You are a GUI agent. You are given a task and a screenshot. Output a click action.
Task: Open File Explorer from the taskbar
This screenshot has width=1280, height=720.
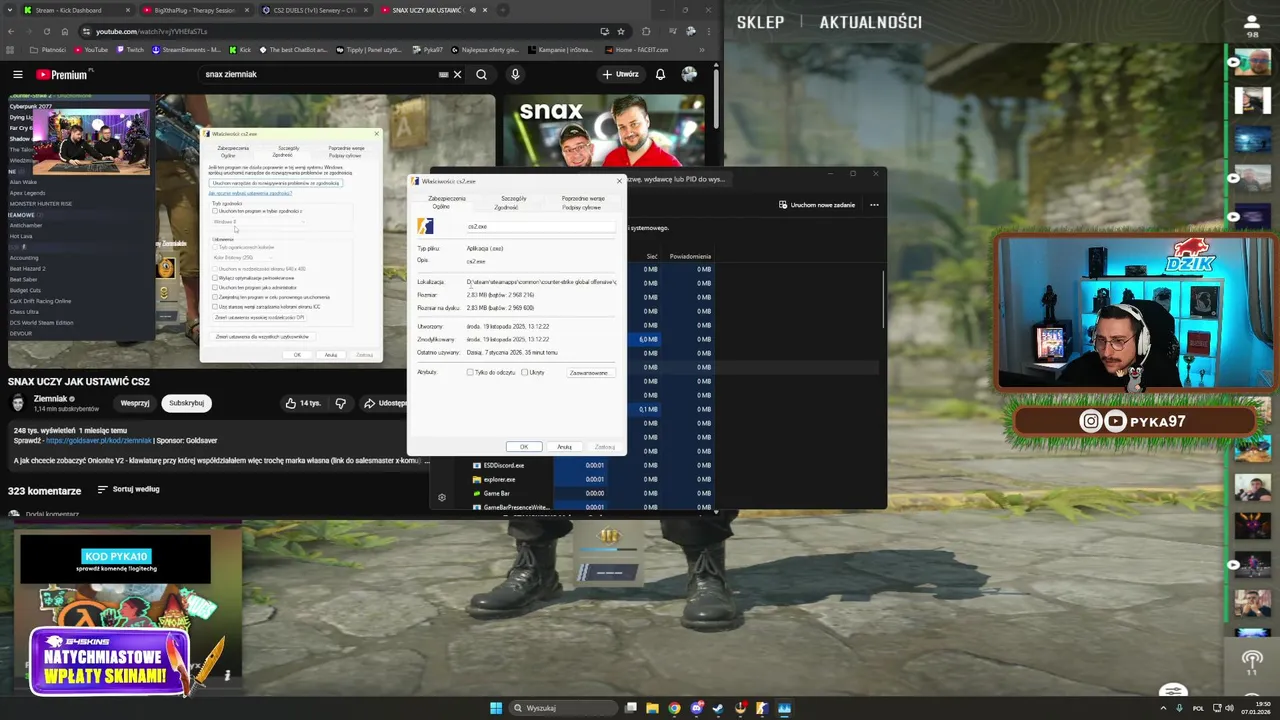(x=652, y=708)
